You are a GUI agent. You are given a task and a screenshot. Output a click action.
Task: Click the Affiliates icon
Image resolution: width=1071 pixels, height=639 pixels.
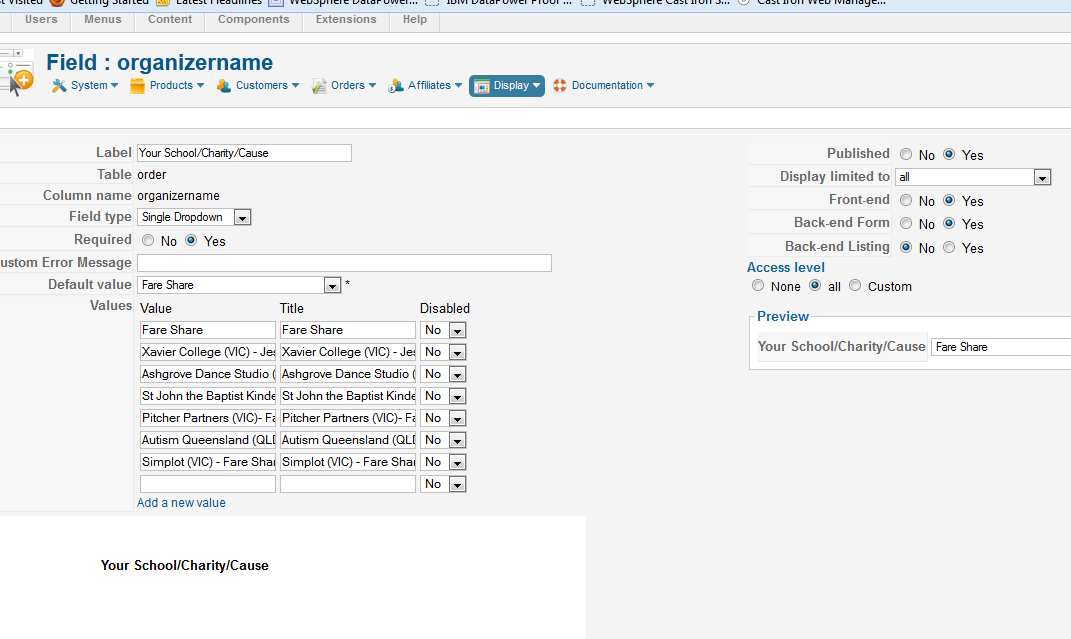coord(395,85)
